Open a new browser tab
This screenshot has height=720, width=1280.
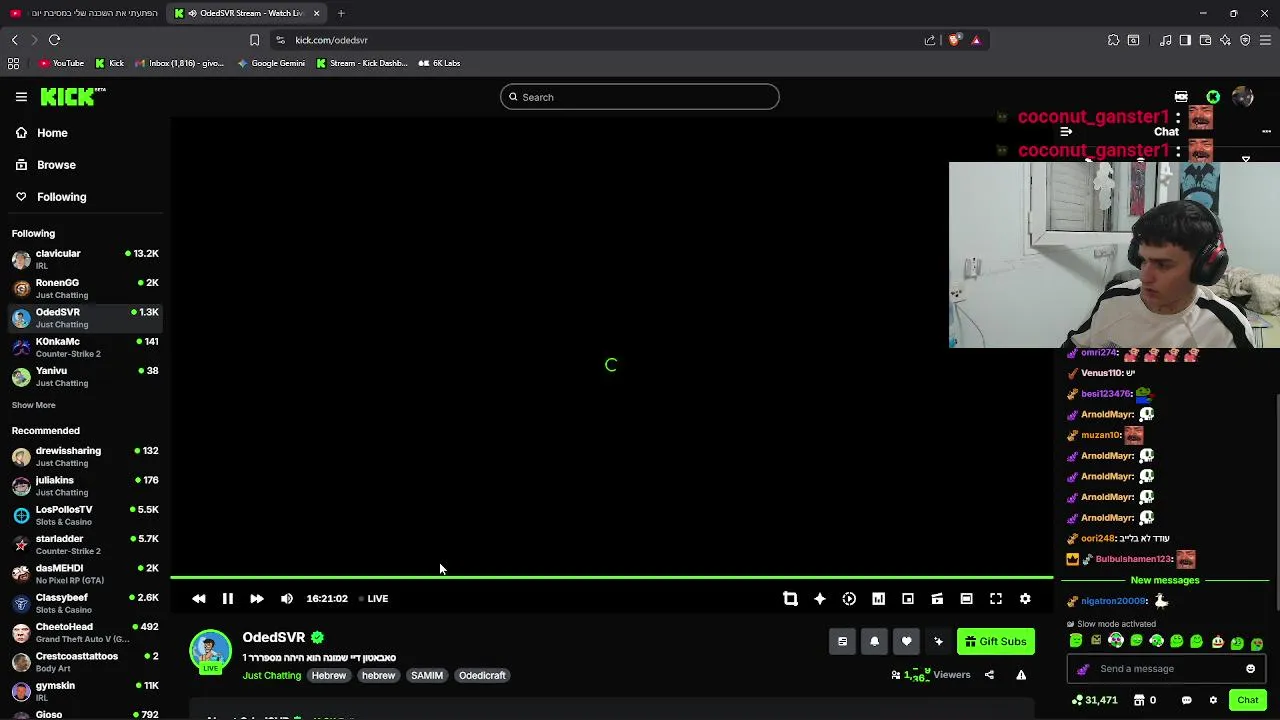(x=341, y=13)
